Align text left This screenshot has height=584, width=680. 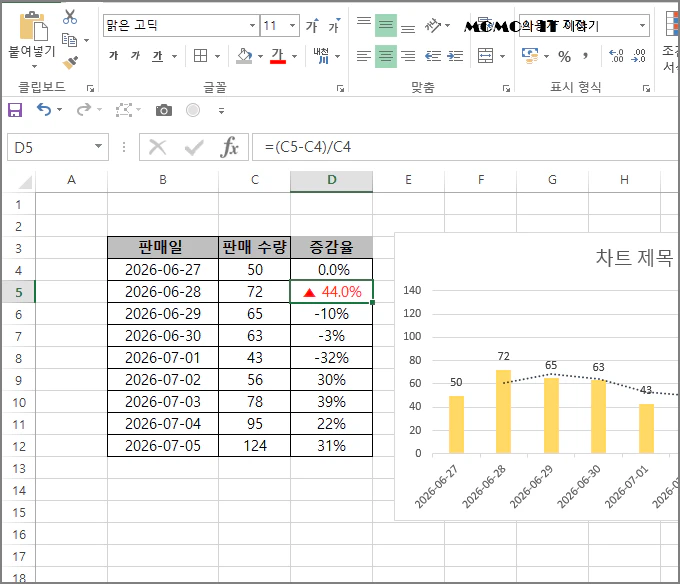click(x=364, y=56)
